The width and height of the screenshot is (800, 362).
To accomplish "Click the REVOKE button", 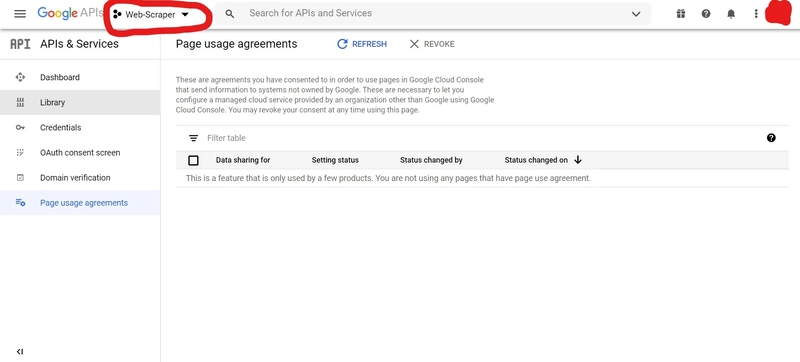I will click(432, 44).
